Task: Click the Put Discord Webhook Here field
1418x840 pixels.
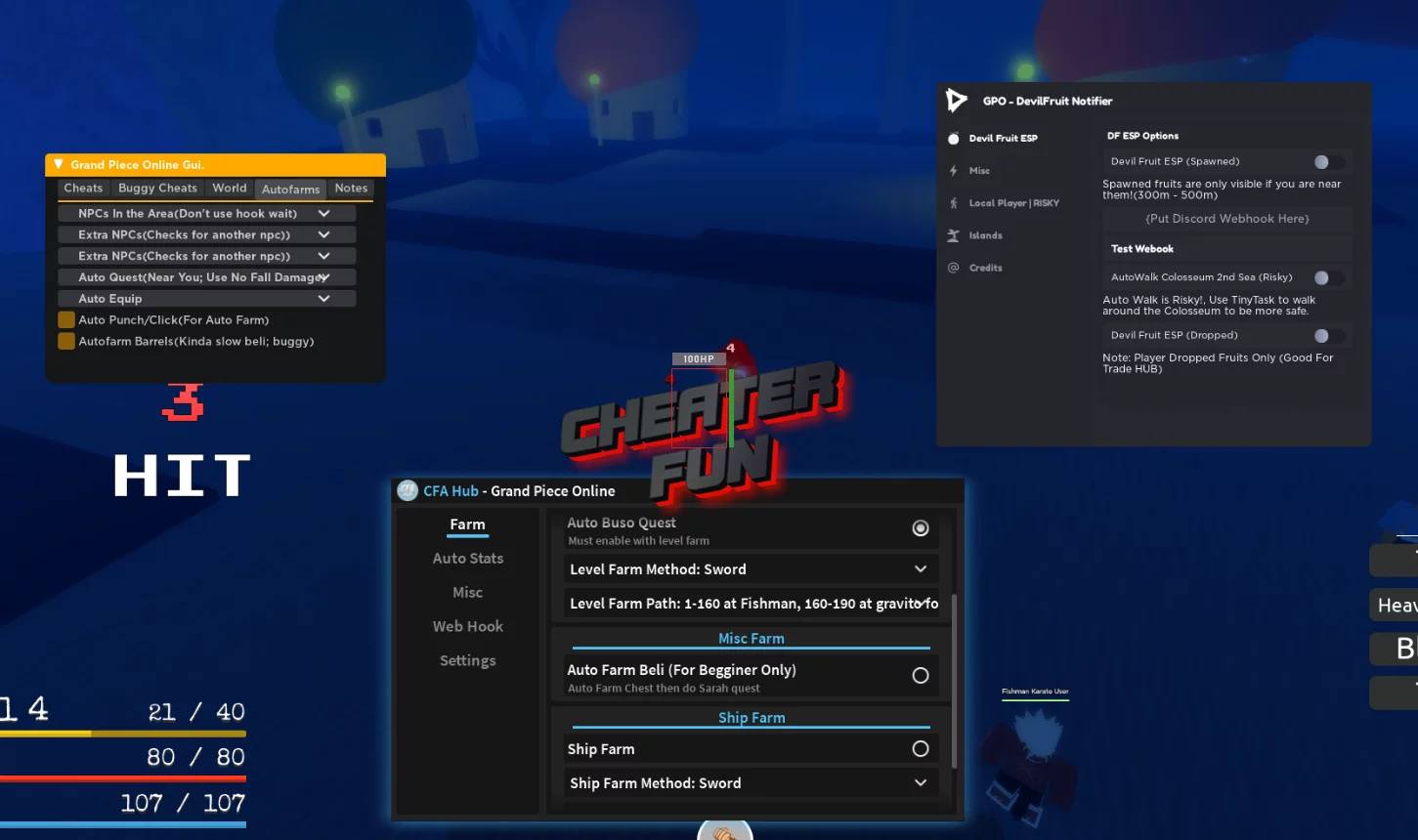Action: [1227, 219]
